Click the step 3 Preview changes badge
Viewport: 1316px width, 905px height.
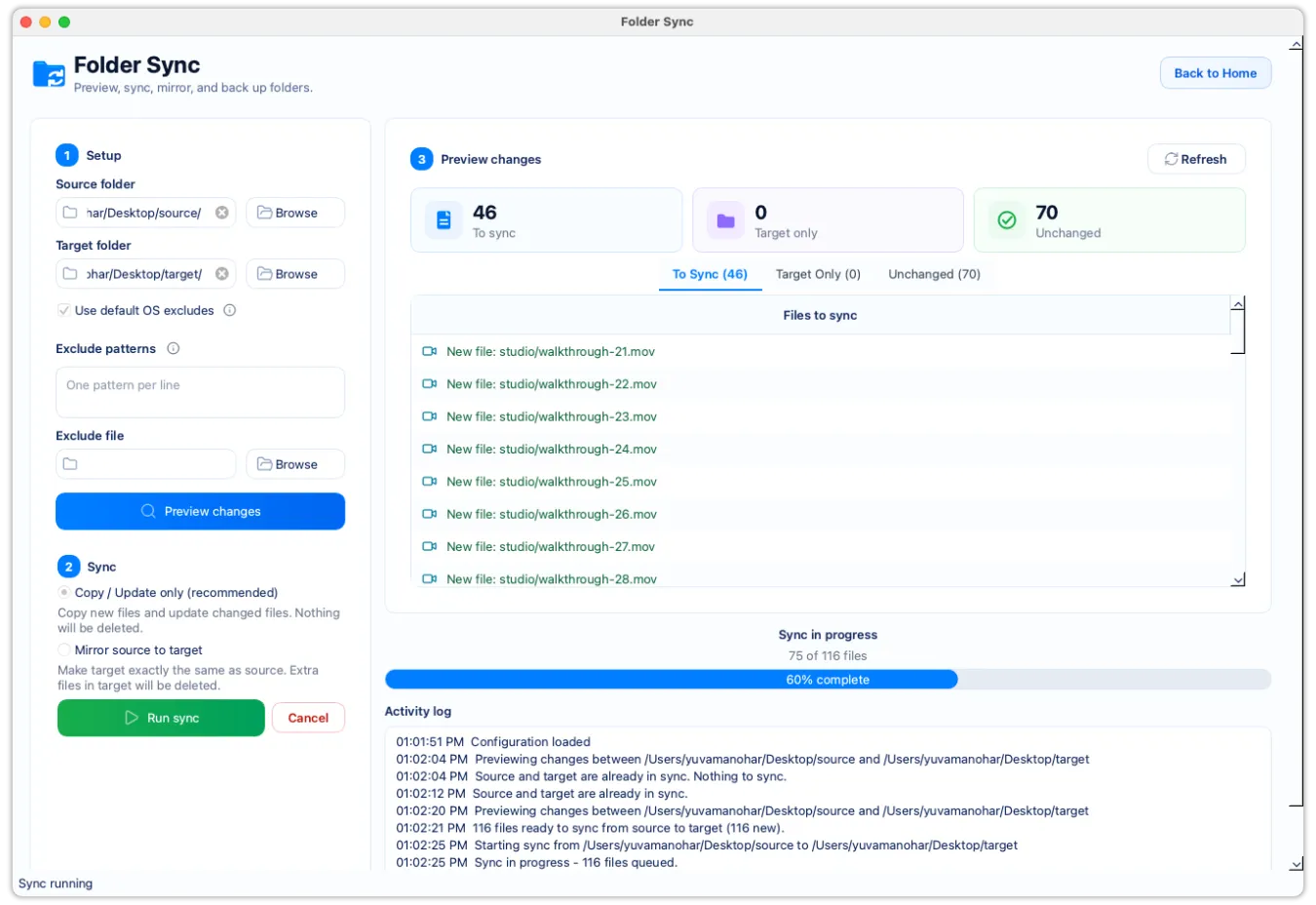click(421, 159)
